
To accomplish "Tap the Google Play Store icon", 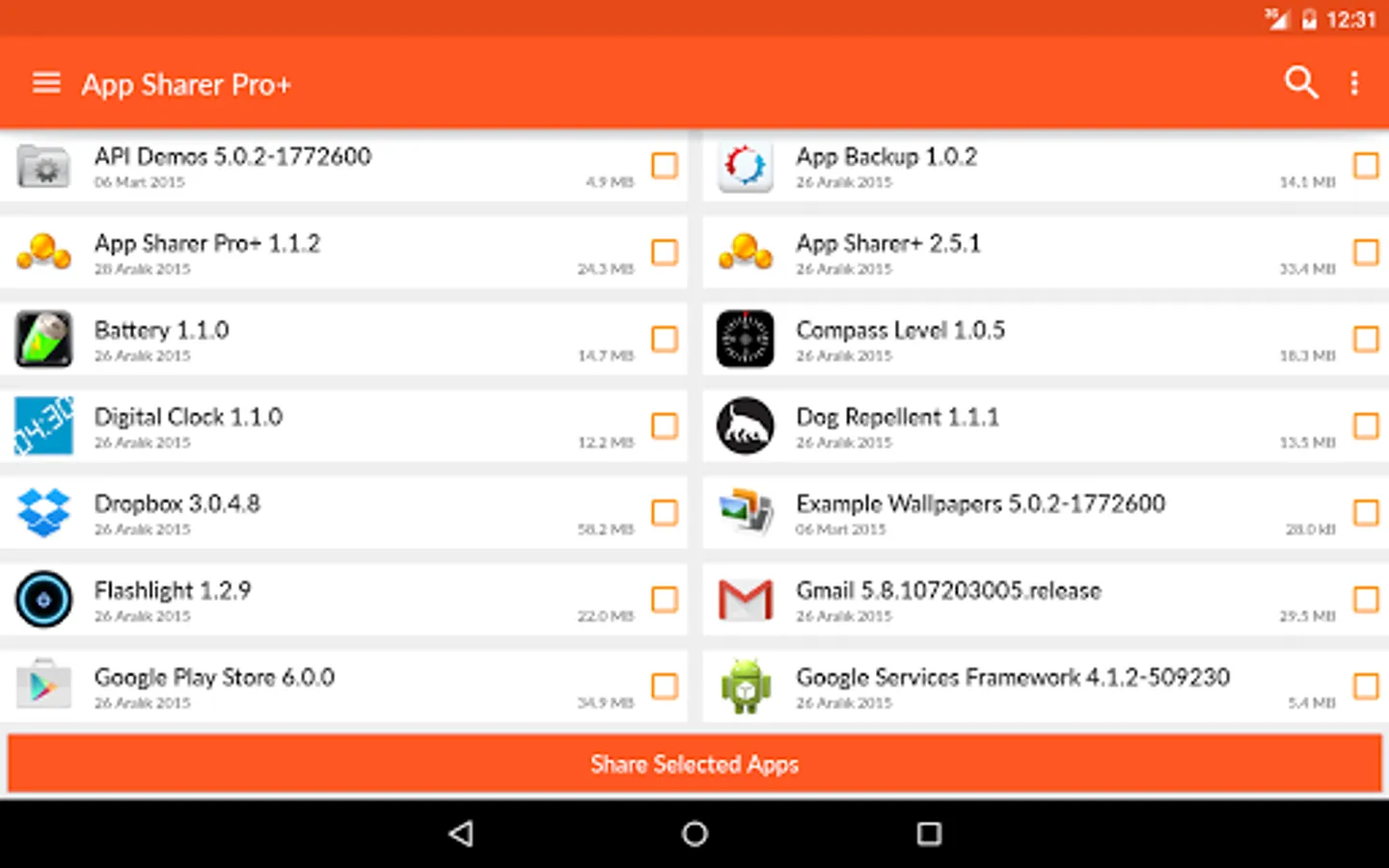I will [43, 684].
